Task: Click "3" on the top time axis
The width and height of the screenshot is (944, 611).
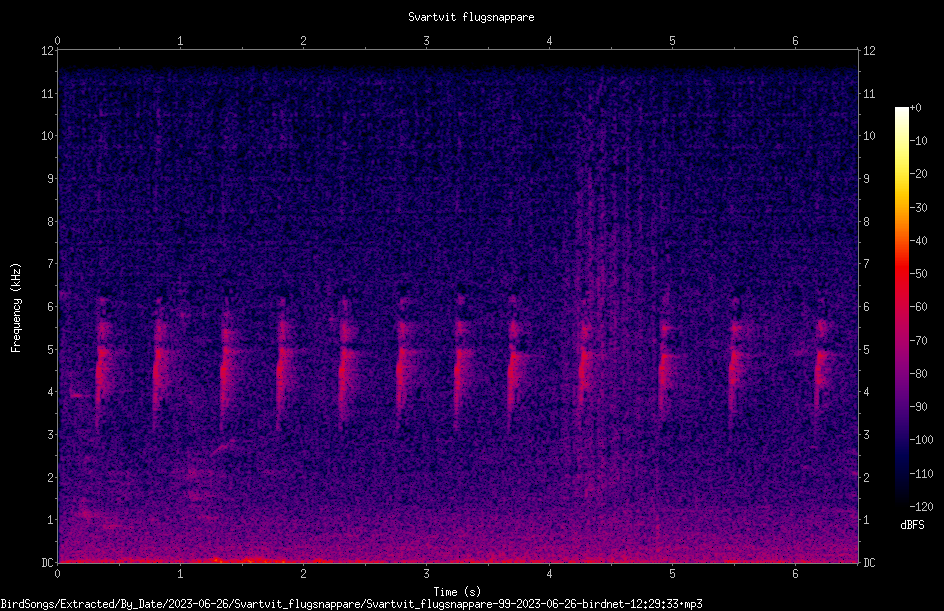Action: [x=426, y=41]
